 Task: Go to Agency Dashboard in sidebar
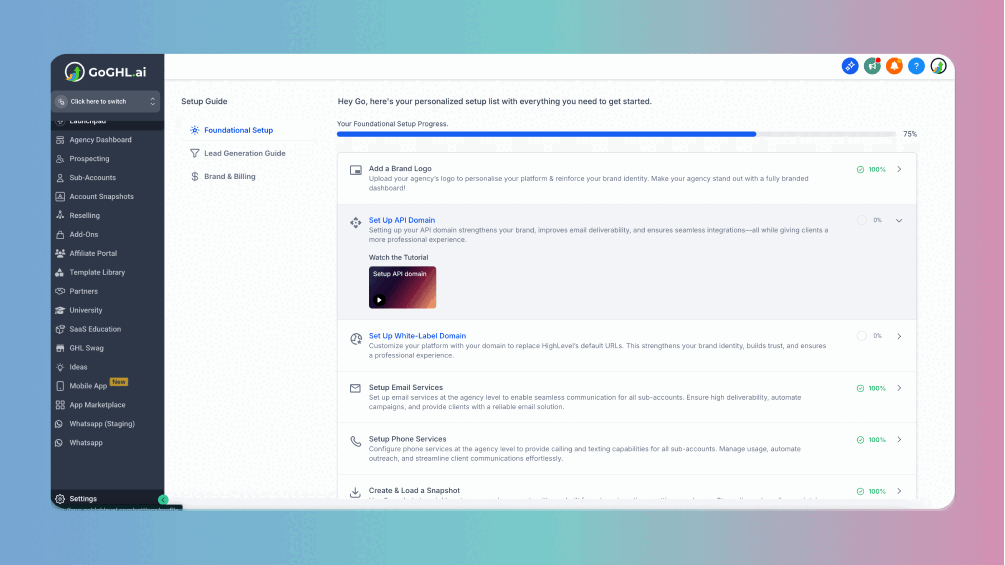pyautogui.click(x=100, y=140)
